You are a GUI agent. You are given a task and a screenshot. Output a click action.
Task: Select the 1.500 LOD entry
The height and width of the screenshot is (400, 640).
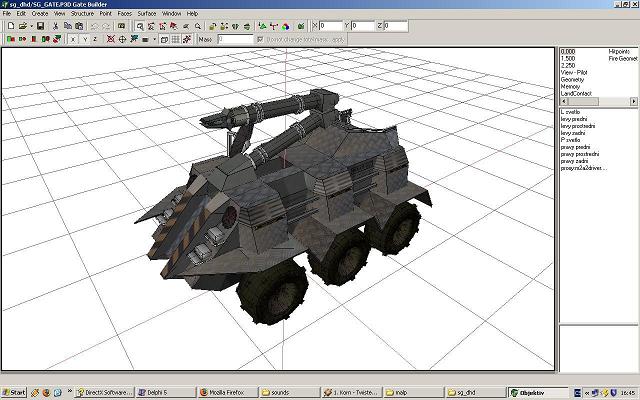tap(568, 58)
